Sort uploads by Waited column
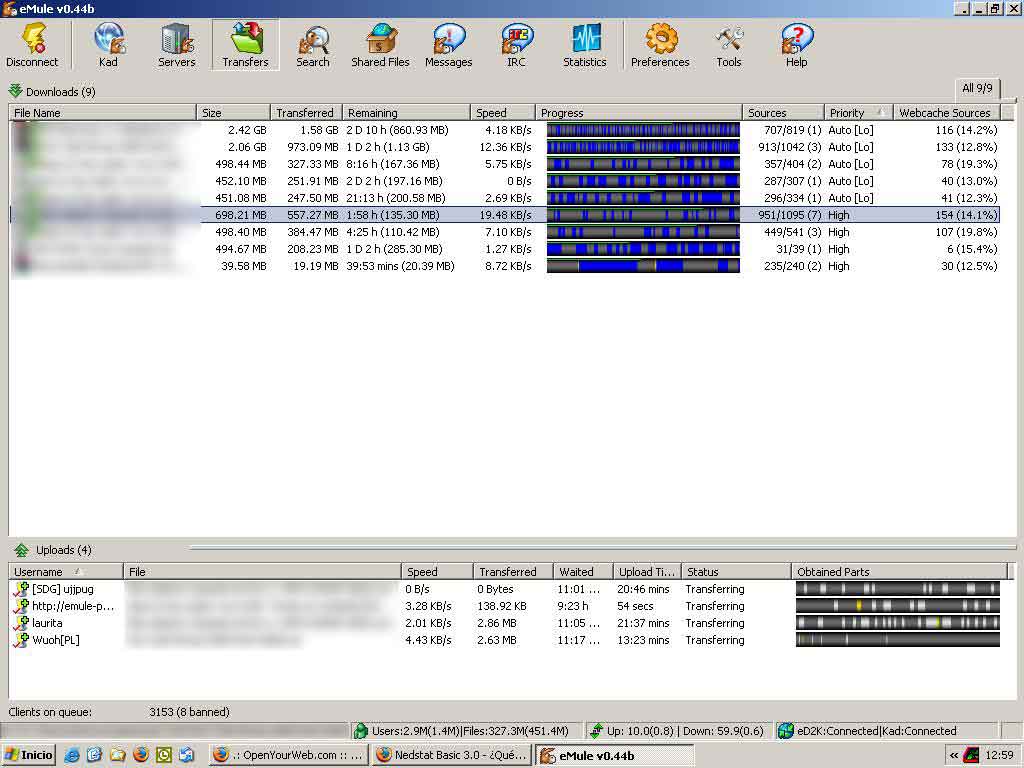1024x768 pixels. click(583, 571)
